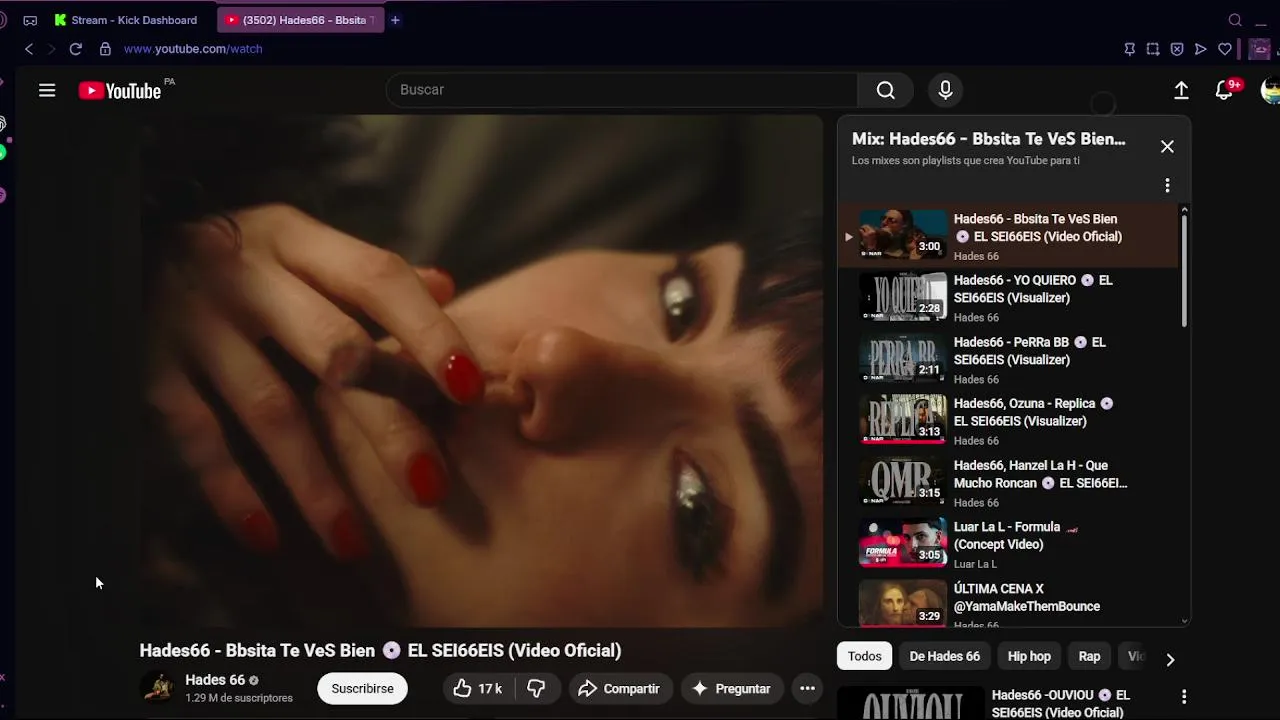The width and height of the screenshot is (1280, 720).
Task: Select the Todos filter chip
Action: coord(865,656)
